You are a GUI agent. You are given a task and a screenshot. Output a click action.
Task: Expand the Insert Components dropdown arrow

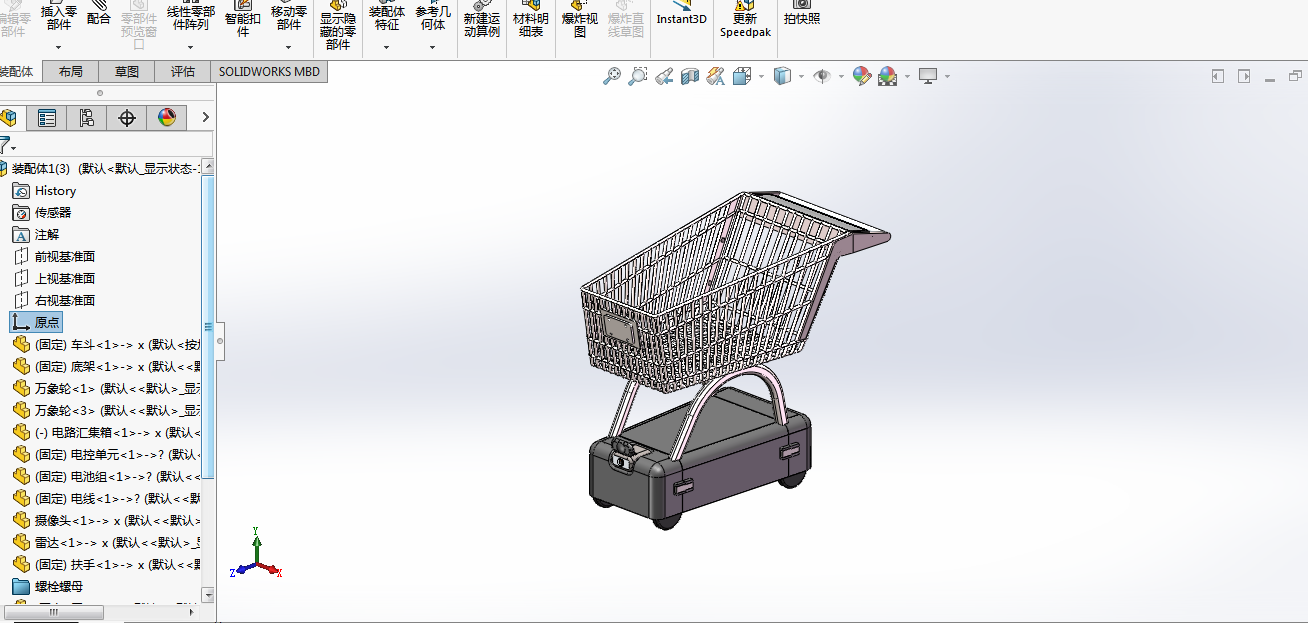[59, 47]
